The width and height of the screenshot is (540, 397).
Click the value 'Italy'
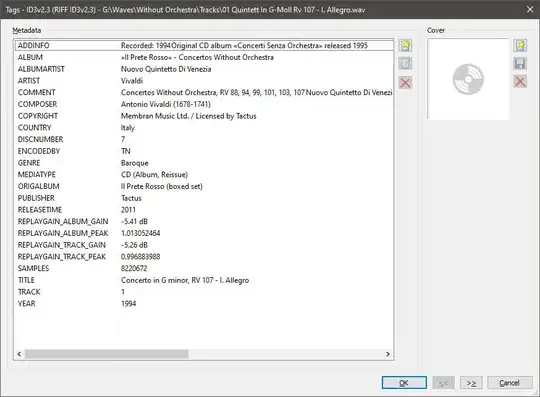pos(127,128)
